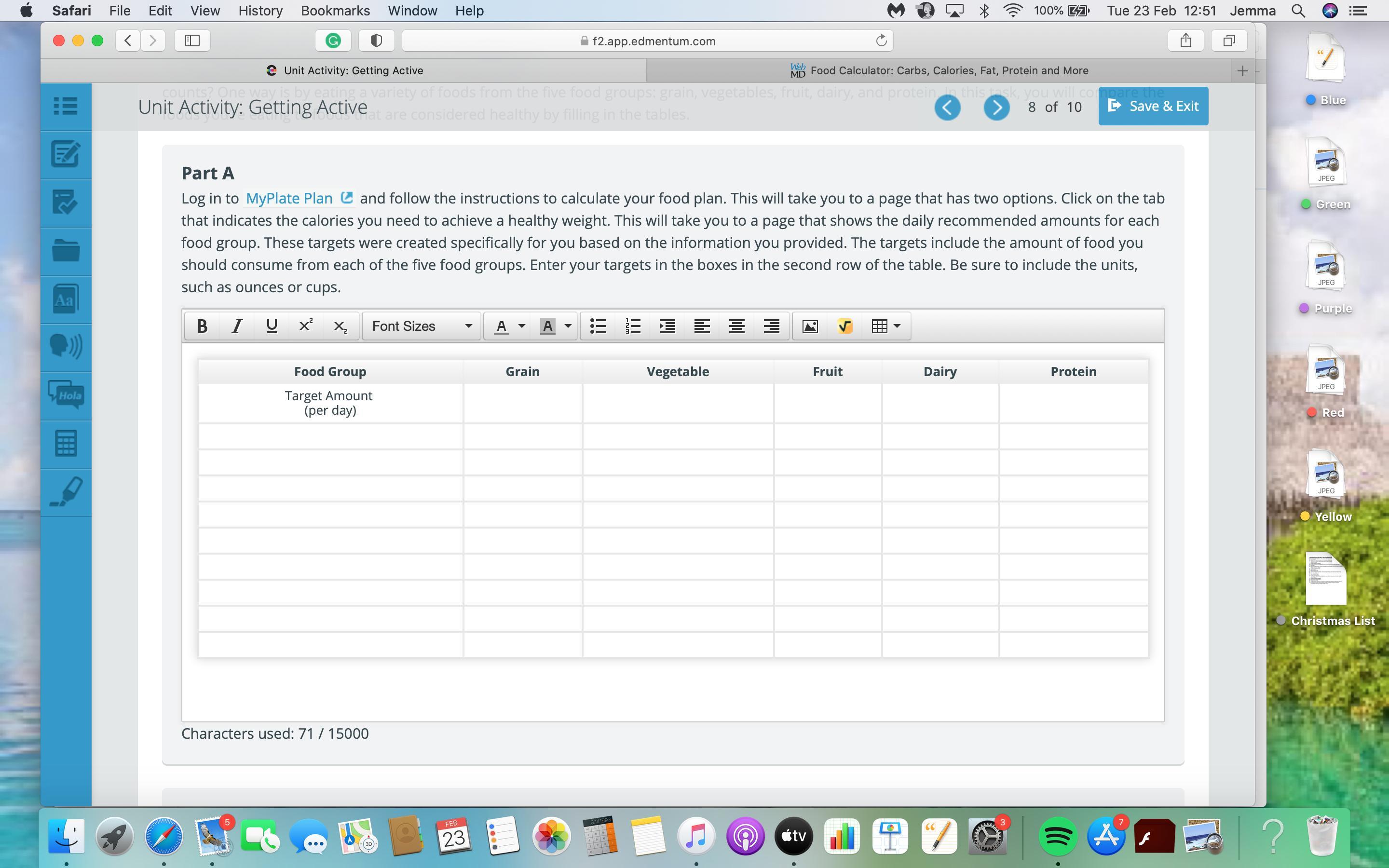Viewport: 1389px width, 868px height.
Task: Insert a bulleted list
Action: pos(598,326)
